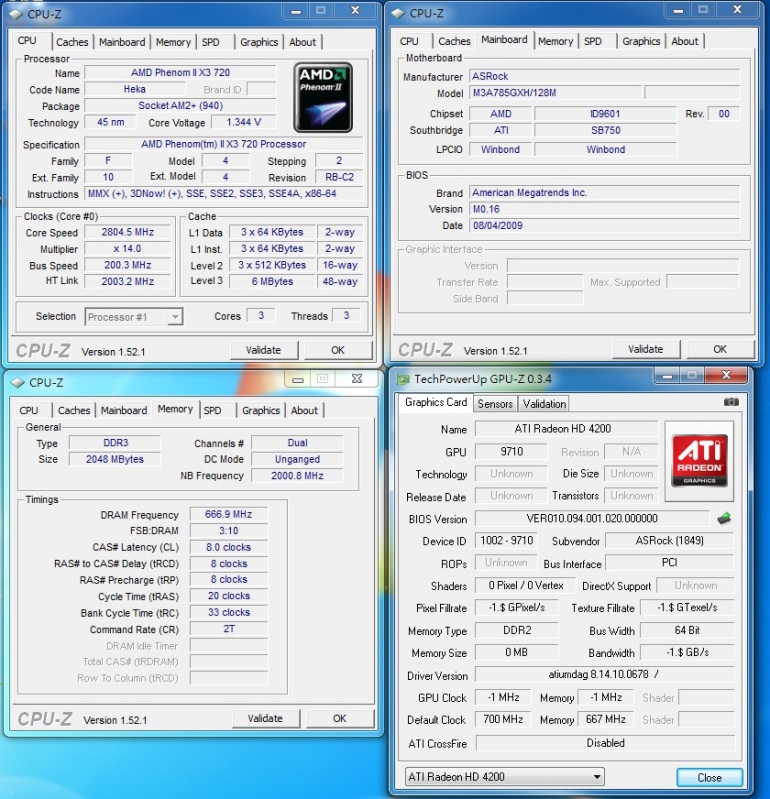
Task: Open Caches tab in the Mainboard window
Action: tap(454, 41)
